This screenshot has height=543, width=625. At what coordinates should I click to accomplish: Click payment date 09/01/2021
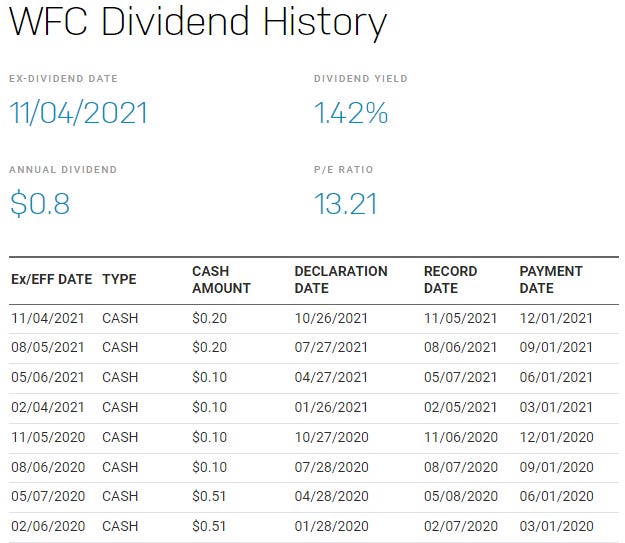556,347
